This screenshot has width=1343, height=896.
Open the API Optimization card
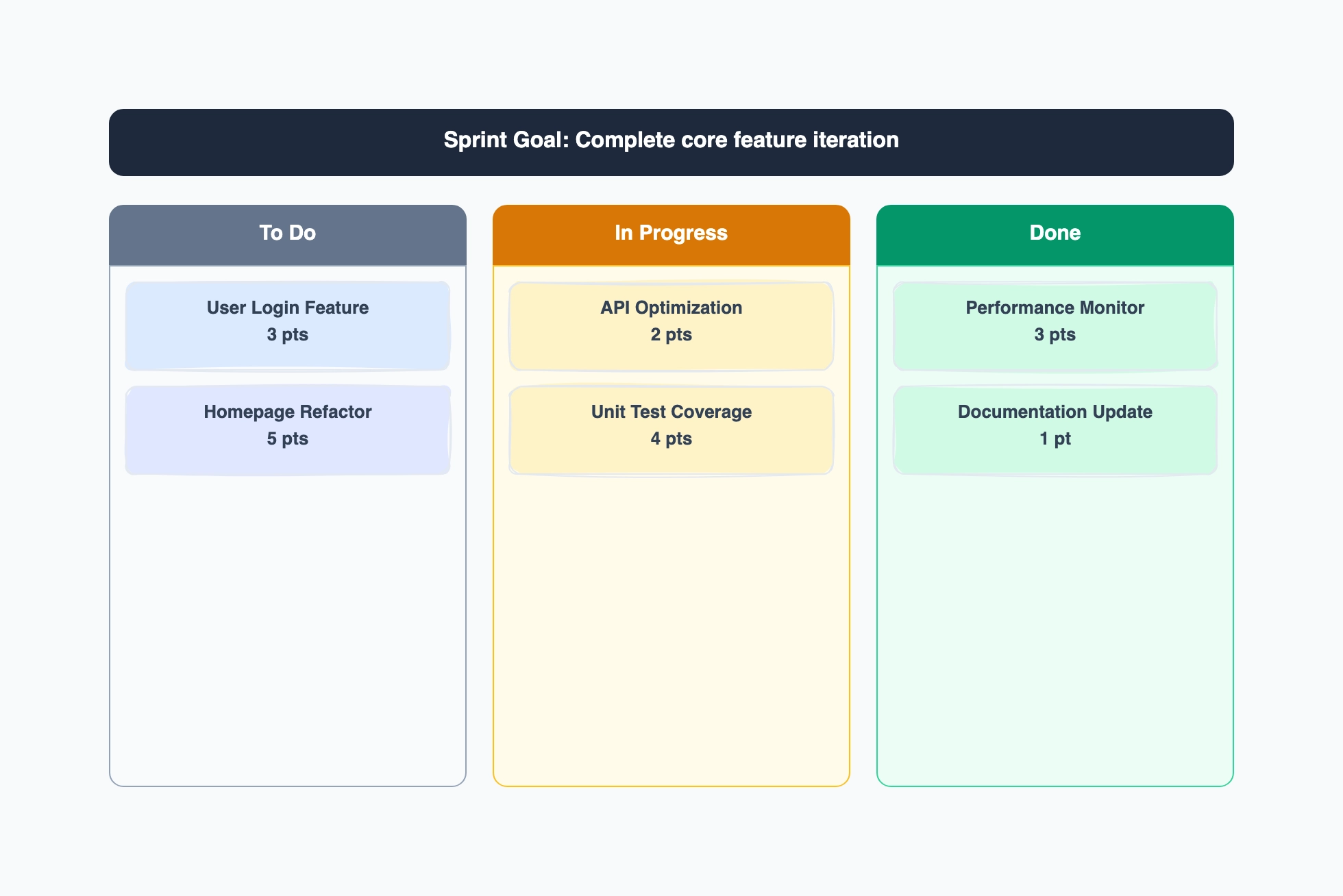click(671, 326)
